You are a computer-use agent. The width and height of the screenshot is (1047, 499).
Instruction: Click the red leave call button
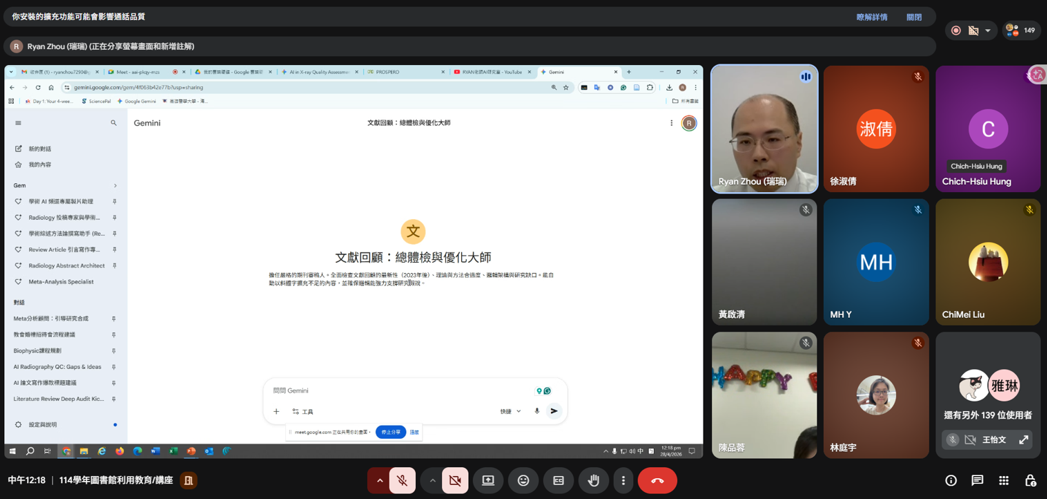point(657,480)
